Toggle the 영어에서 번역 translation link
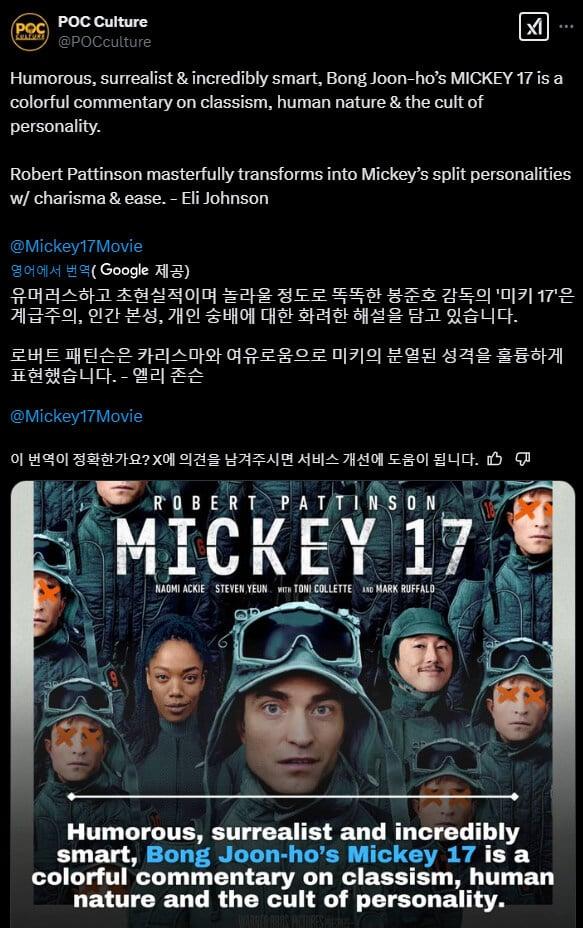 tap(50, 270)
